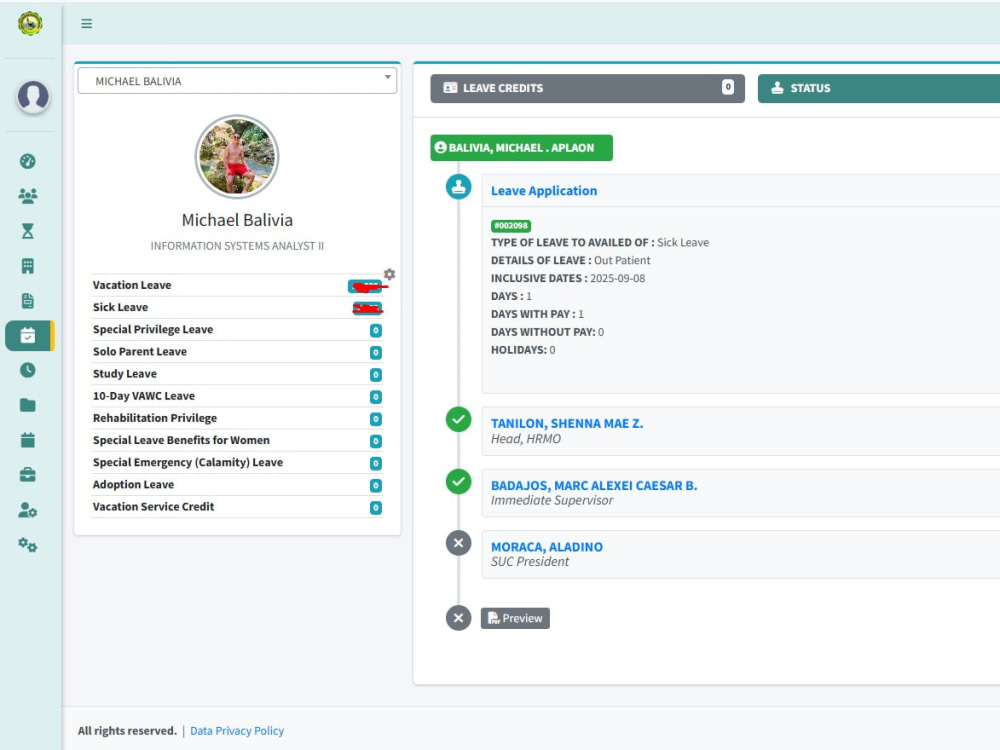Click the #002098 application number badge
This screenshot has width=1000, height=750.
tap(511, 226)
